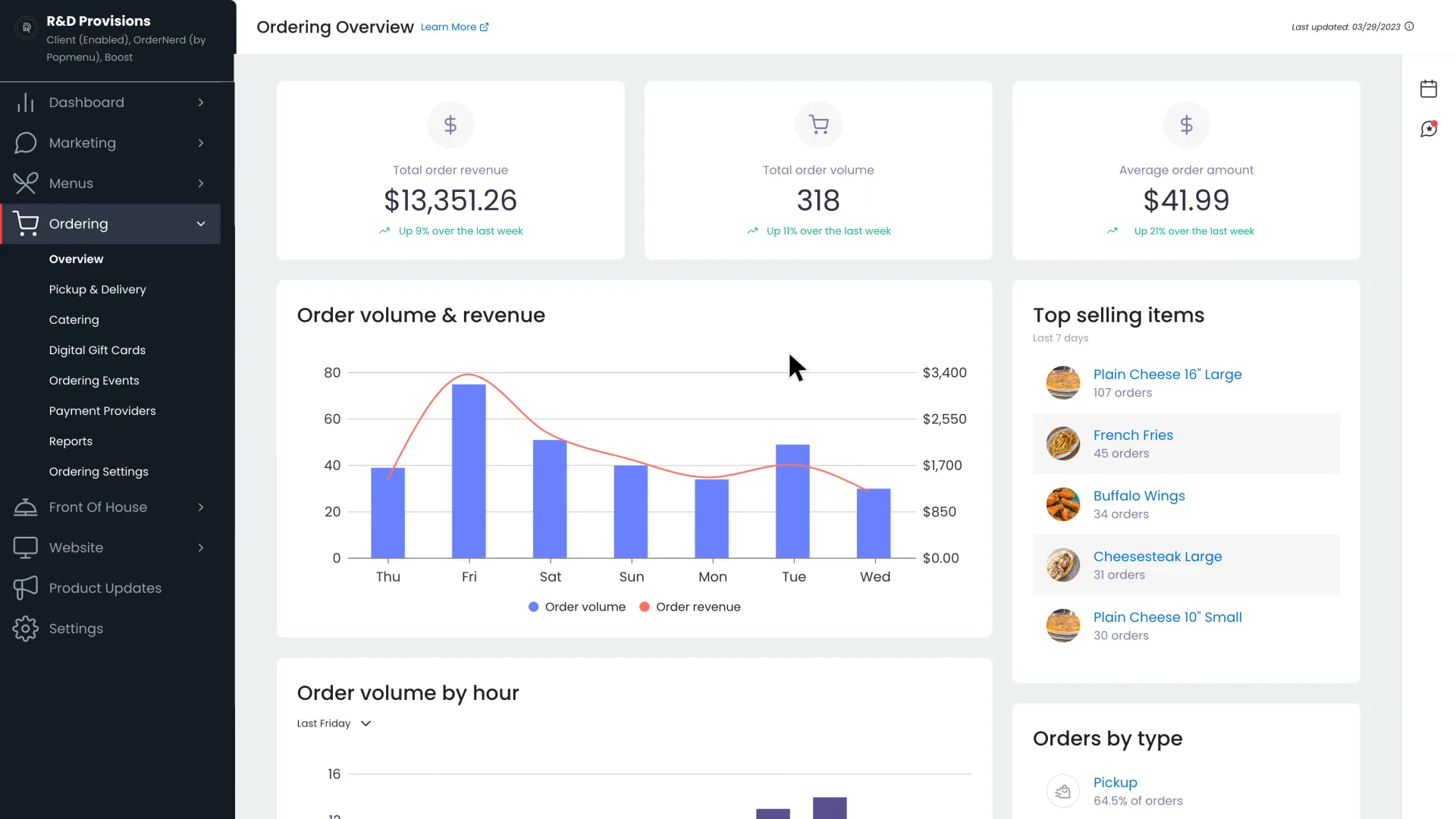1456x819 pixels.
Task: Open Plain Cheese 16" Large item link
Action: [x=1167, y=374]
